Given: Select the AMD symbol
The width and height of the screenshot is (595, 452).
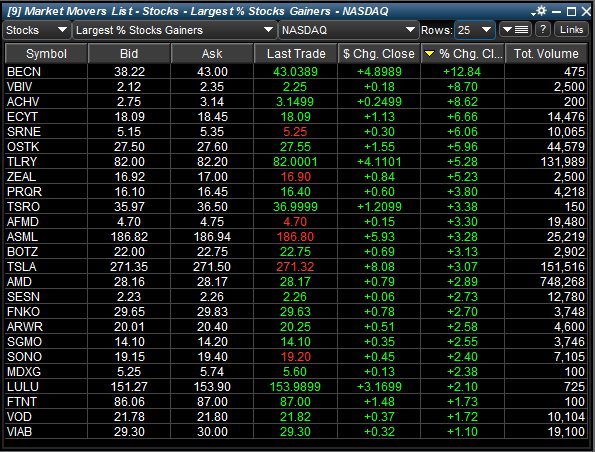Looking at the screenshot, I should click(19, 282).
